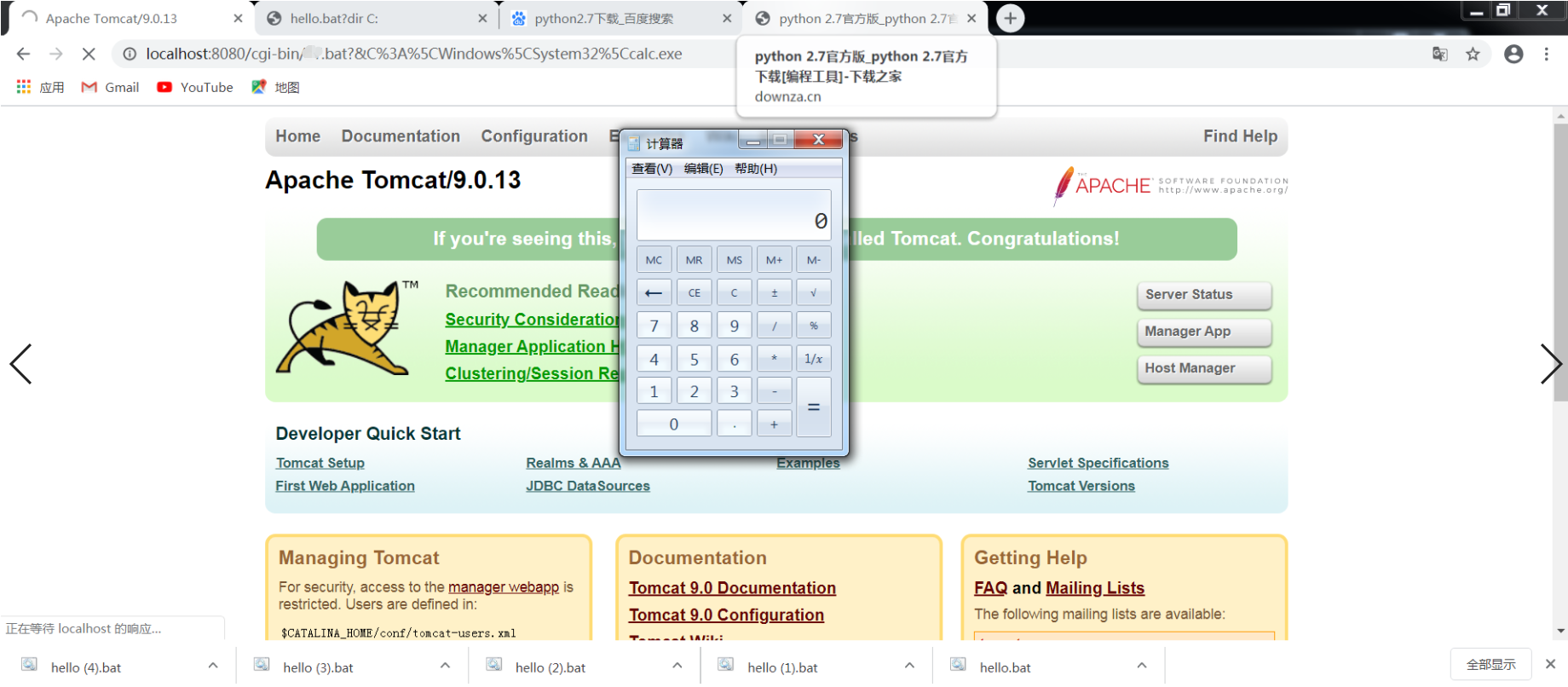Viewport: 1568px width, 687px height.
Task: Click the browser back arrow
Action: [23, 54]
